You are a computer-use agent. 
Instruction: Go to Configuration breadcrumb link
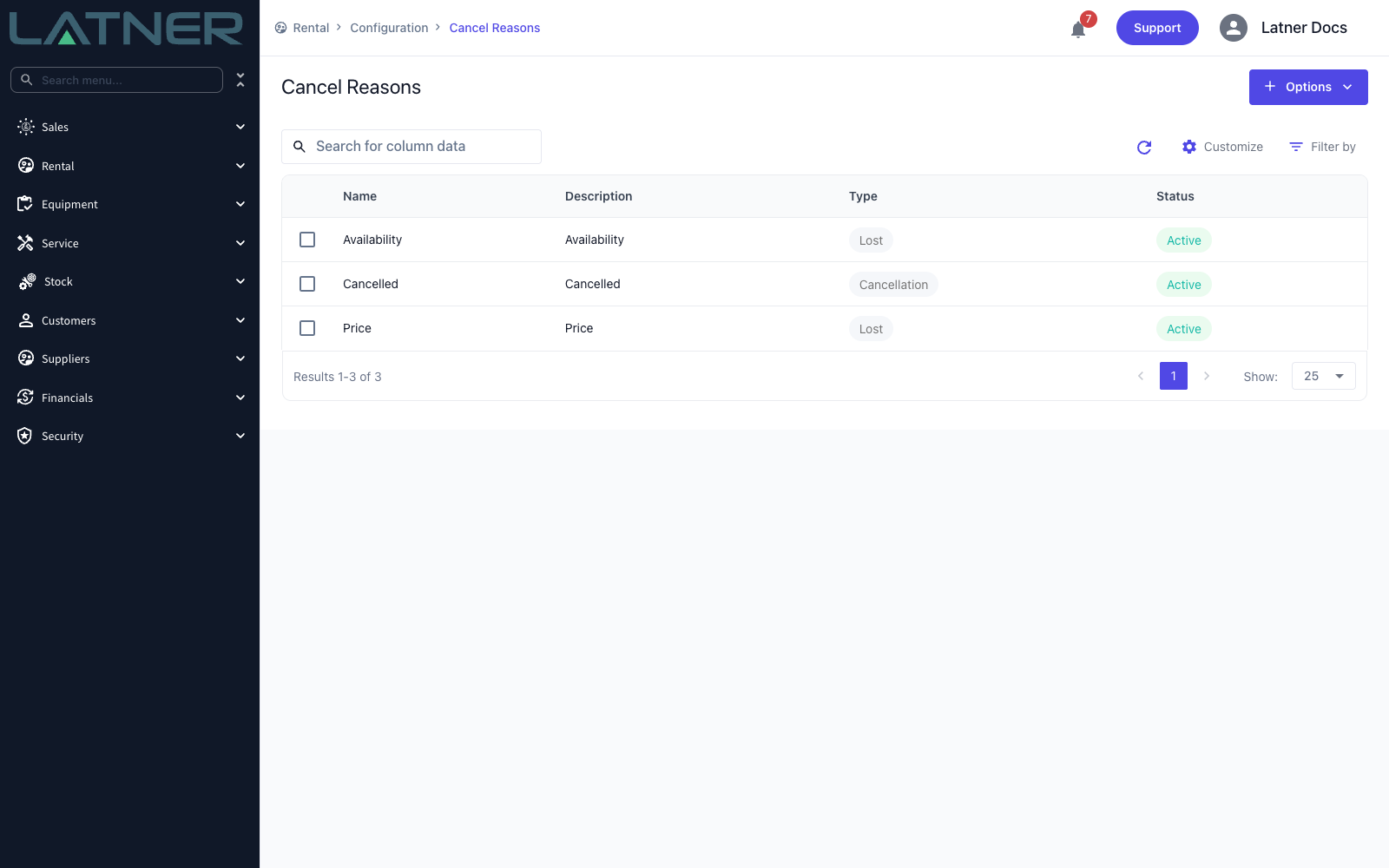click(x=389, y=28)
